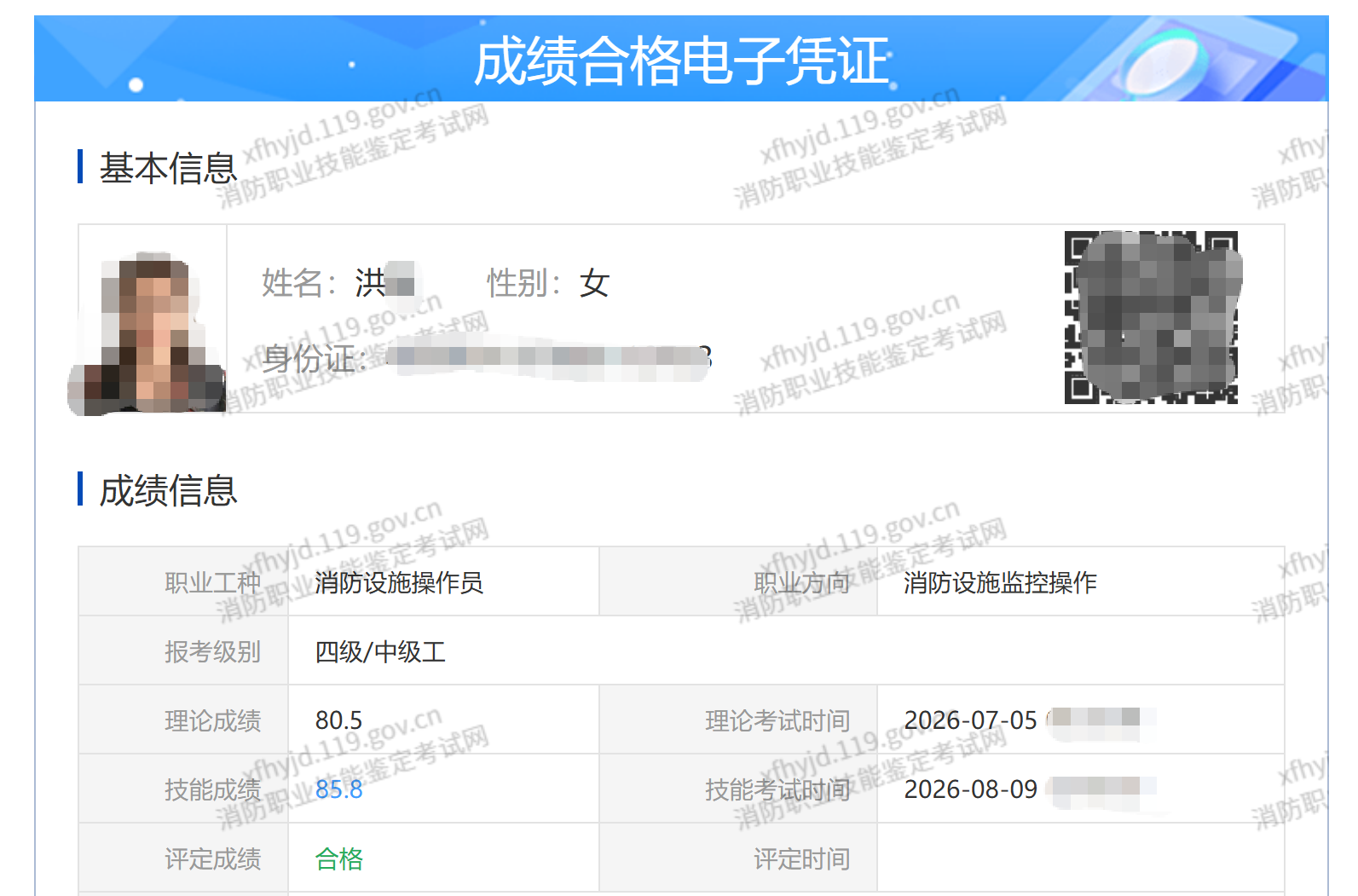Click the 姓名 label

(299, 282)
